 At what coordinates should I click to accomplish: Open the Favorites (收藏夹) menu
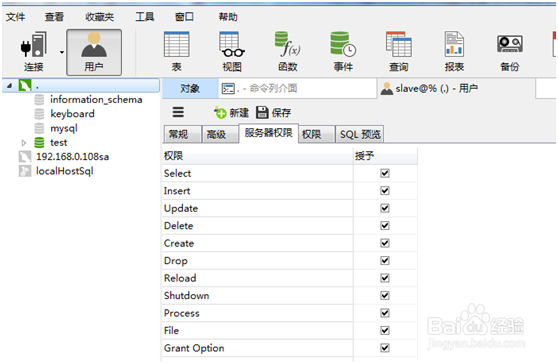(99, 17)
